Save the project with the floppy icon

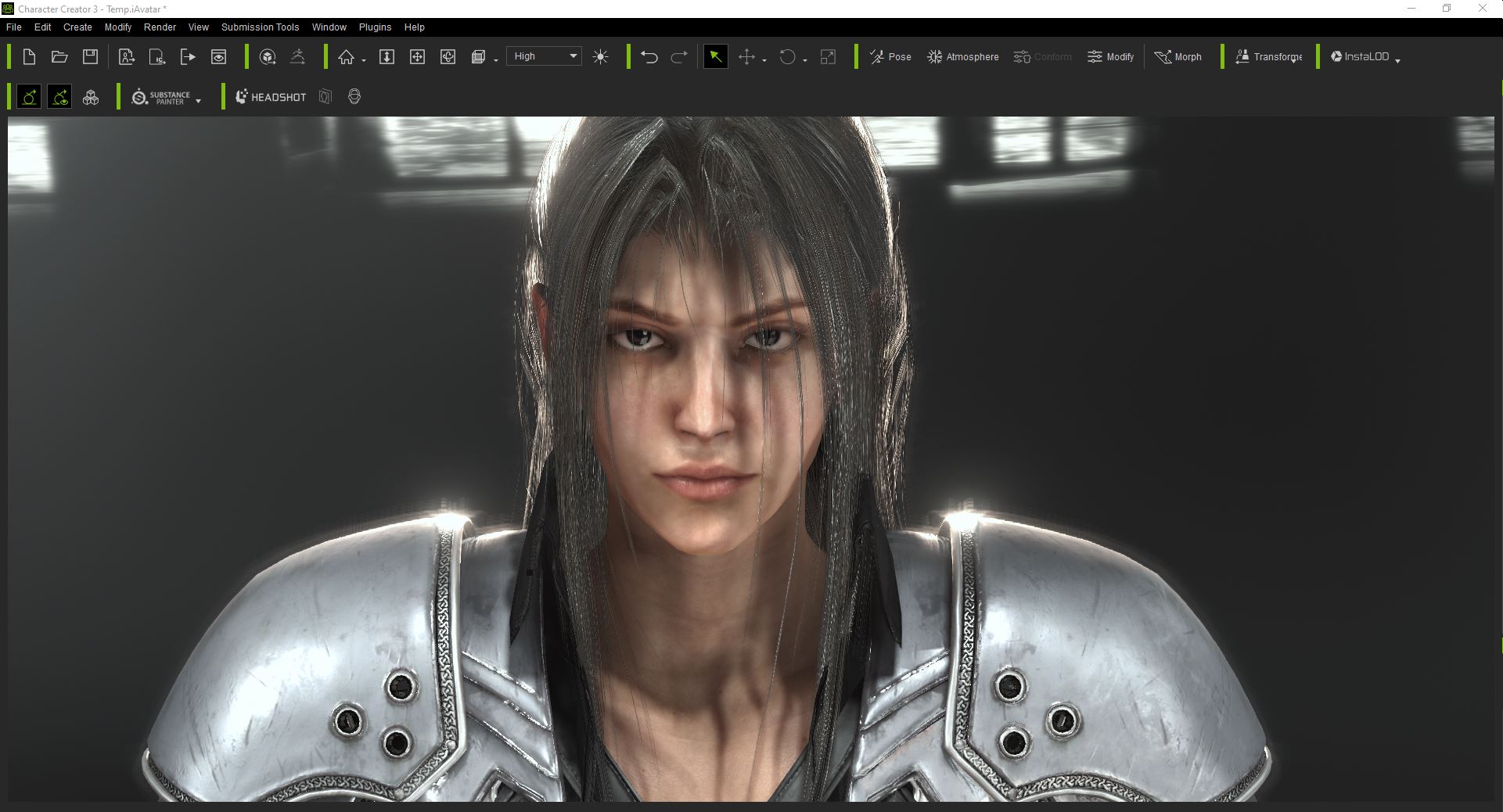[x=90, y=56]
